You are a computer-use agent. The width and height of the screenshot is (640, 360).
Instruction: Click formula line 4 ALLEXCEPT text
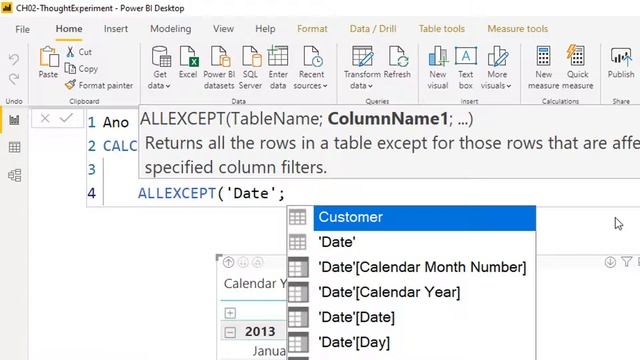(177, 193)
